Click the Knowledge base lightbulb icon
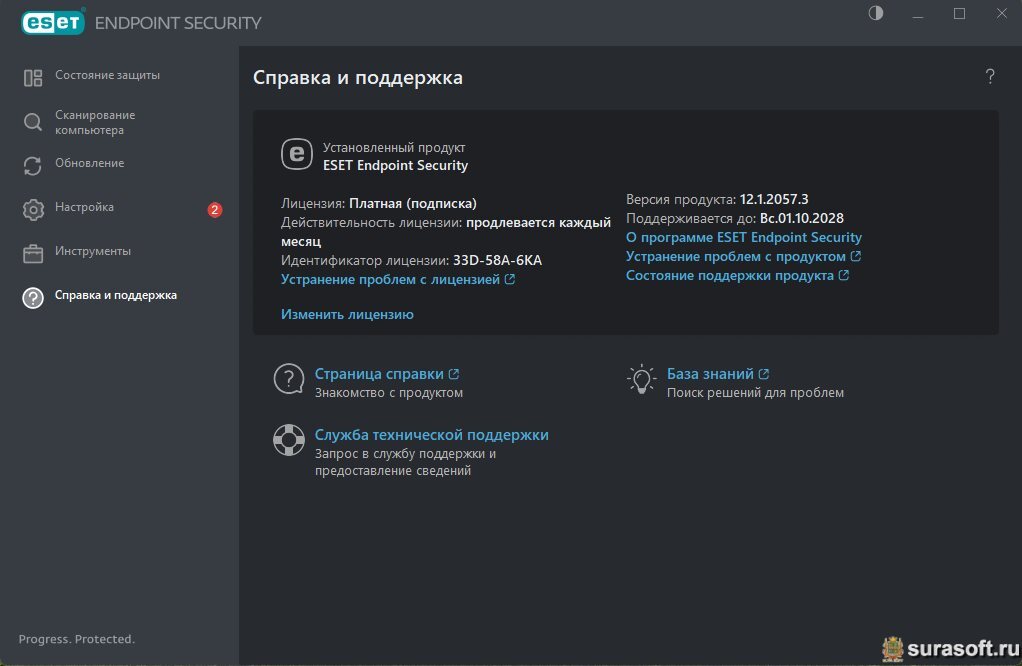1022x666 pixels. point(640,379)
